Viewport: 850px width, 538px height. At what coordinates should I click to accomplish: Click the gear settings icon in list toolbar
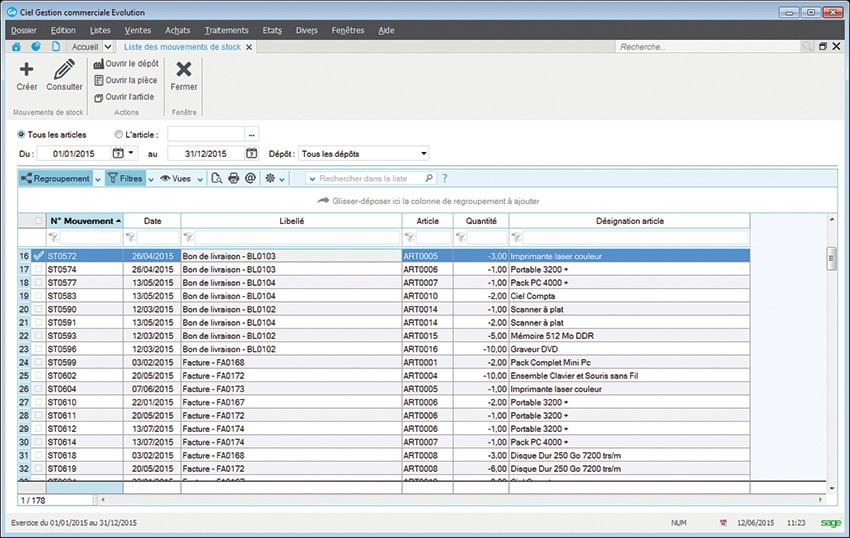269,178
